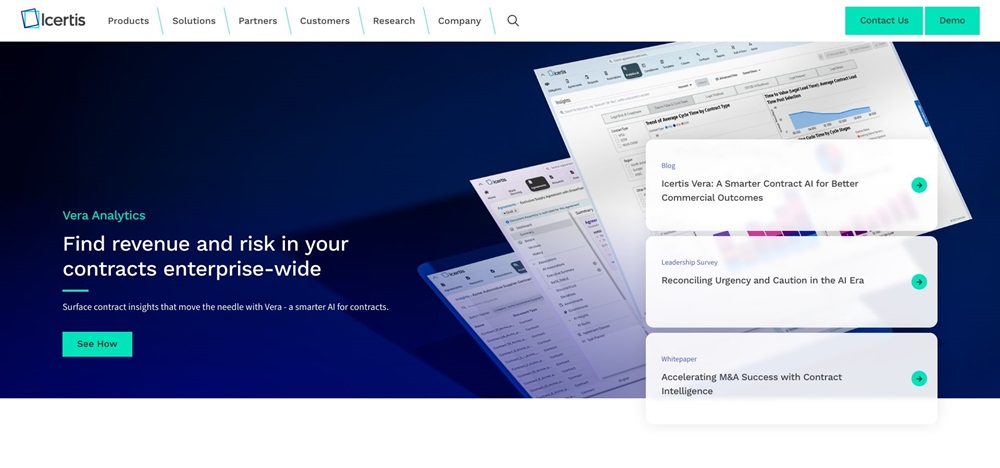Screen dimensions: 1000x468
Task: Expand the Partners navigation item
Action: 258,21
